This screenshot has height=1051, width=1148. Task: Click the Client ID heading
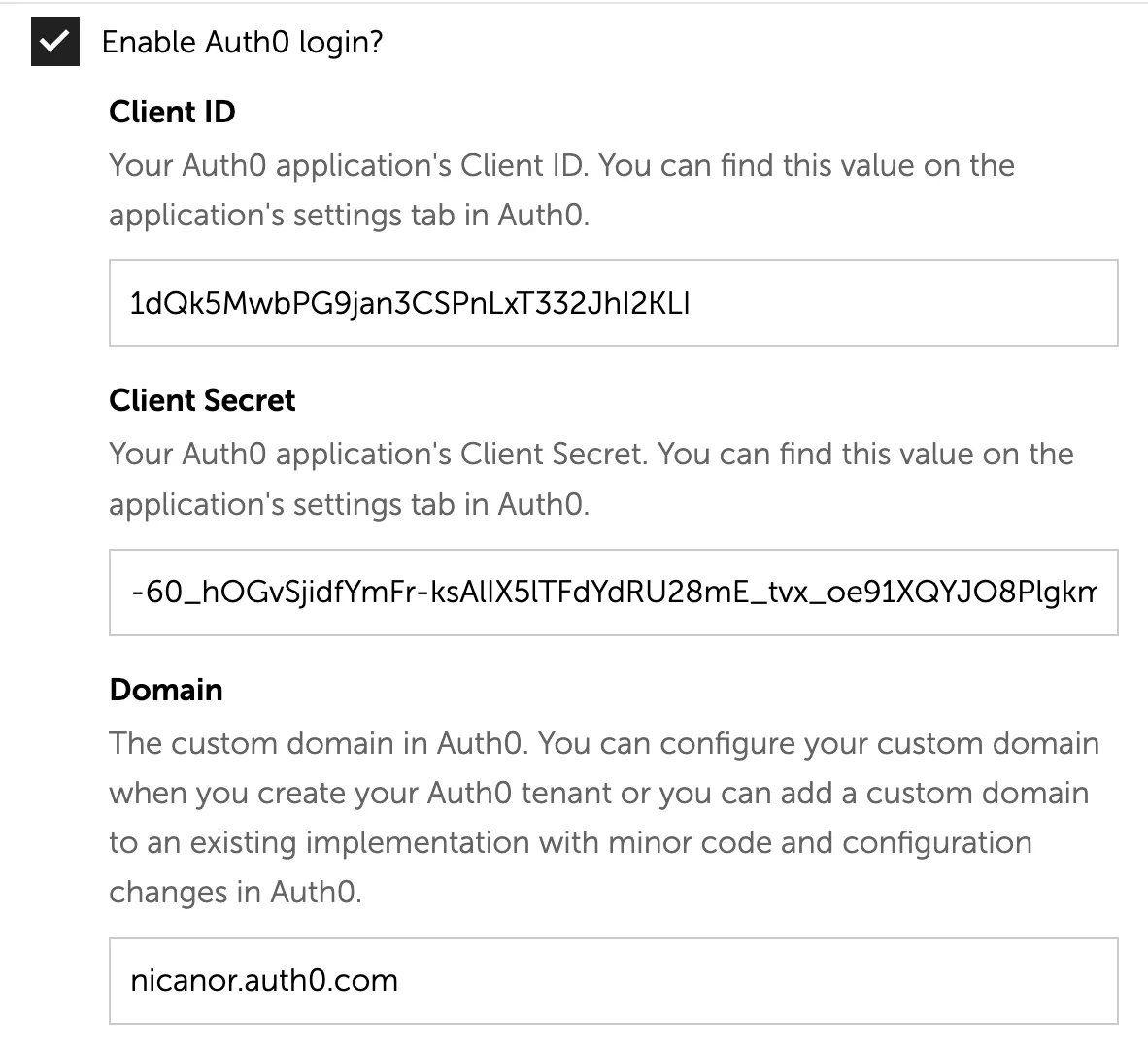pos(172,113)
